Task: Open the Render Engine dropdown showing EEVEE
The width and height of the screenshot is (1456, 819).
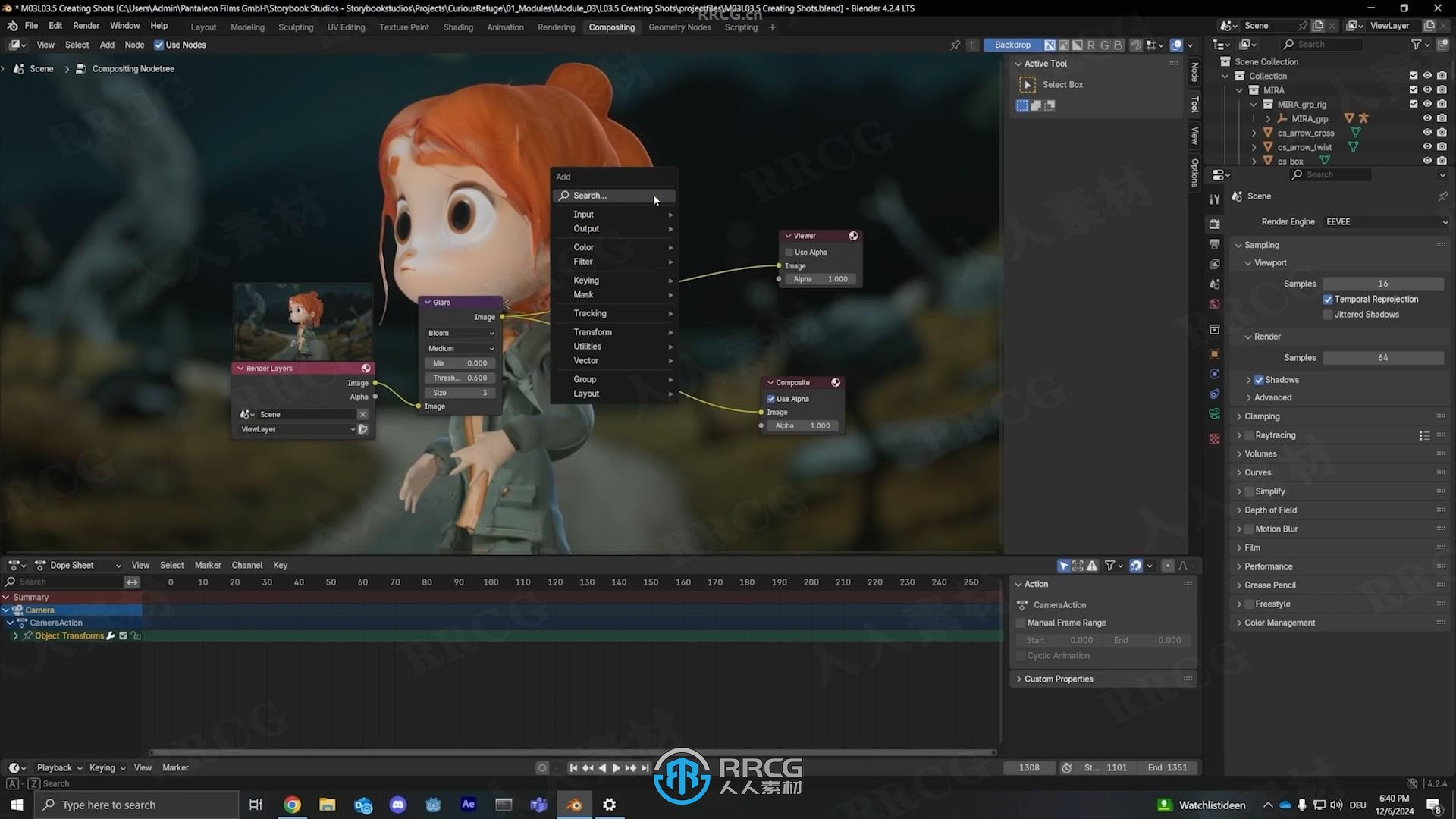Action: pyautogui.click(x=1385, y=222)
